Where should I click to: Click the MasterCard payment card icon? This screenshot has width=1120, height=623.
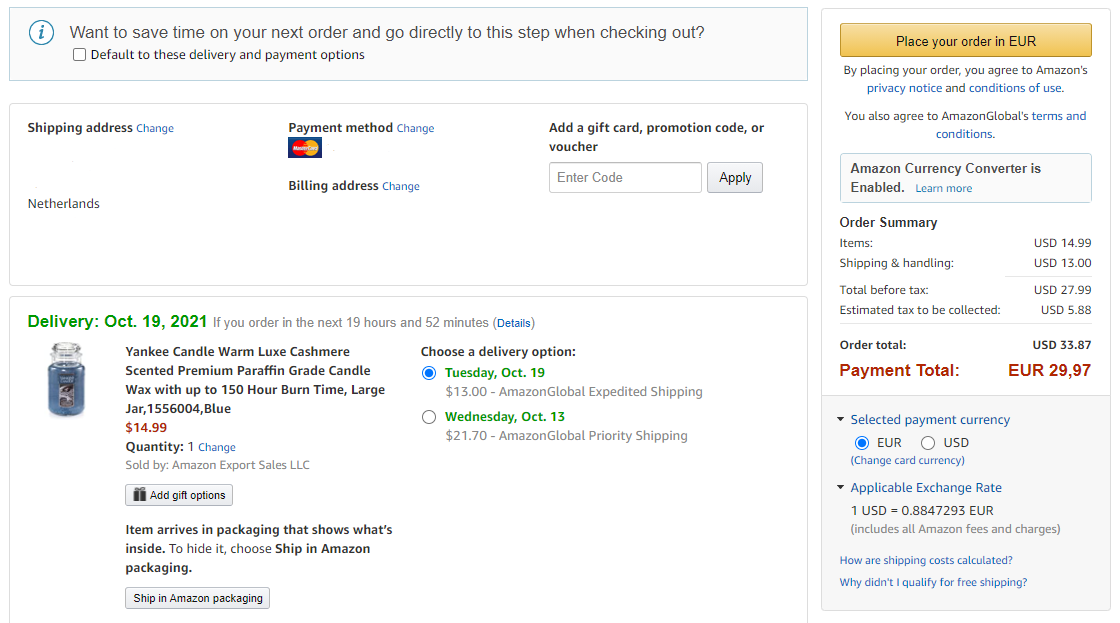coord(305,148)
